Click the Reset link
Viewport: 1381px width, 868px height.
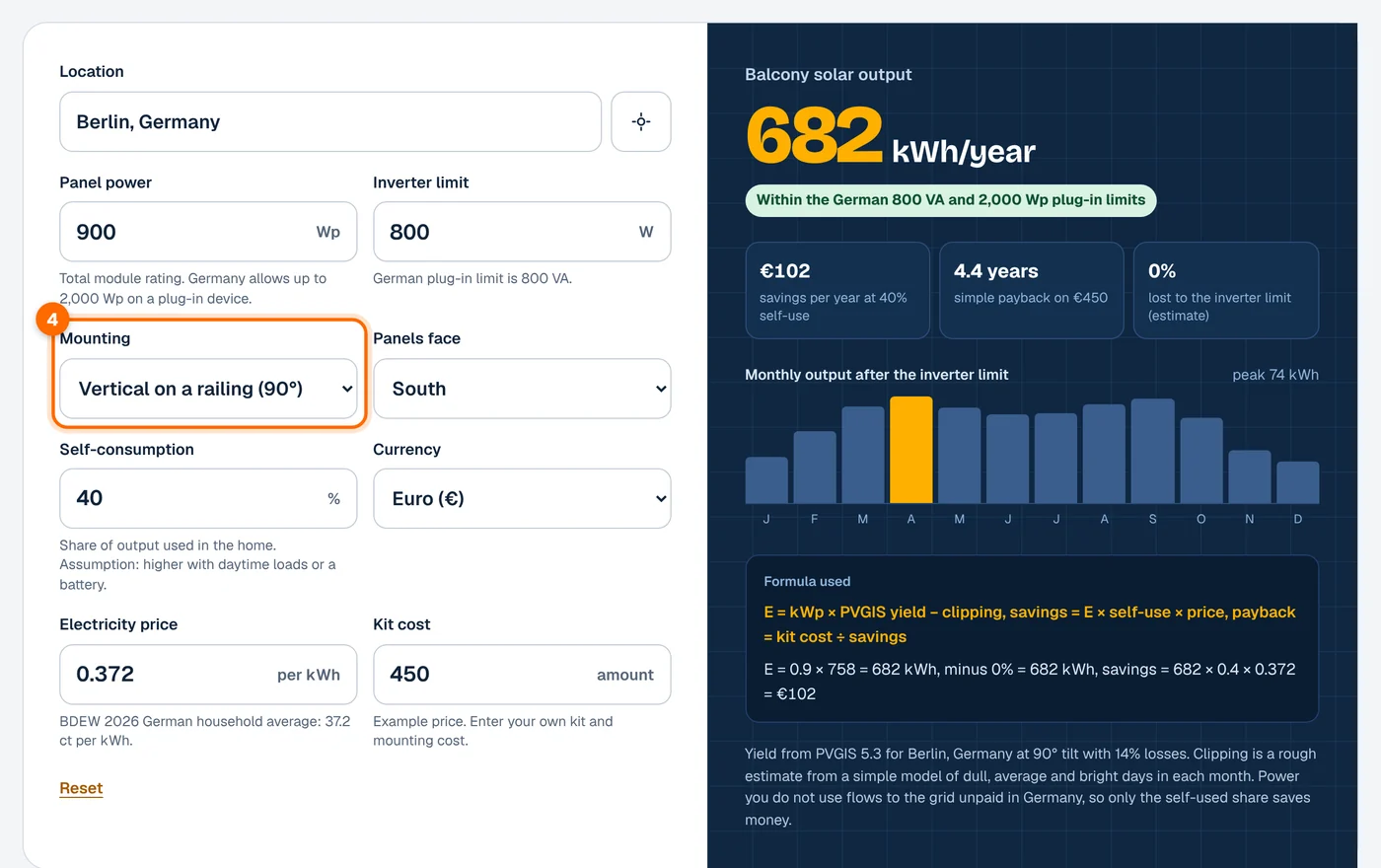click(81, 788)
